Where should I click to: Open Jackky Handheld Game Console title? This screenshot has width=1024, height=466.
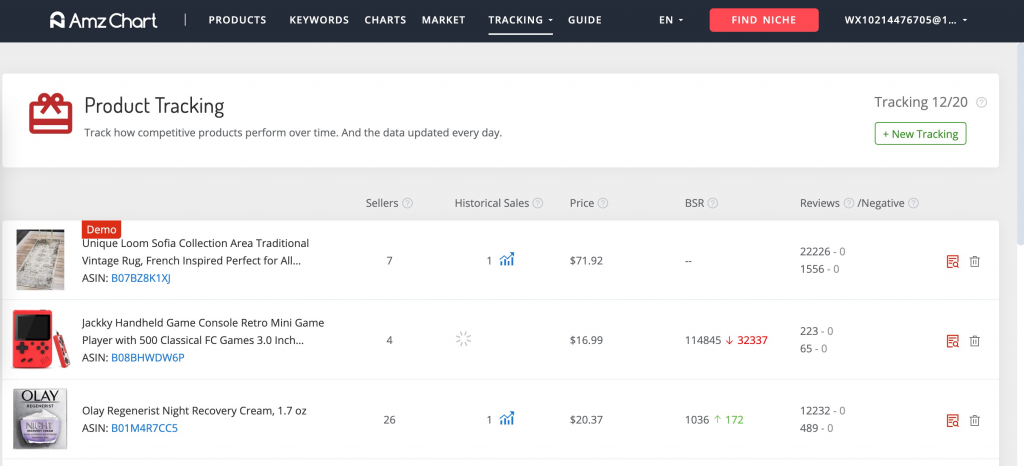202,332
